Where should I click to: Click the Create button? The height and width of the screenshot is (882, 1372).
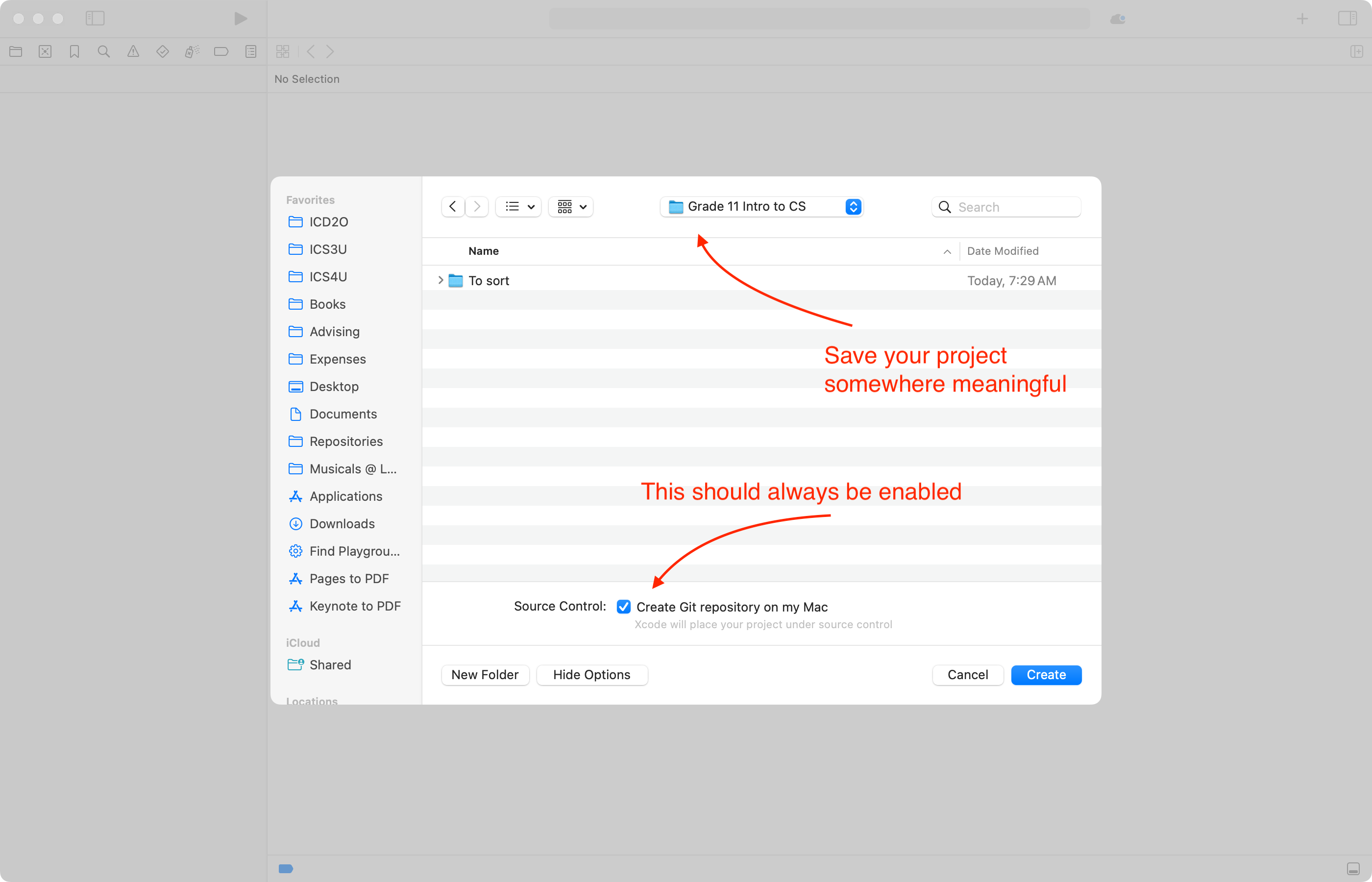(x=1046, y=675)
